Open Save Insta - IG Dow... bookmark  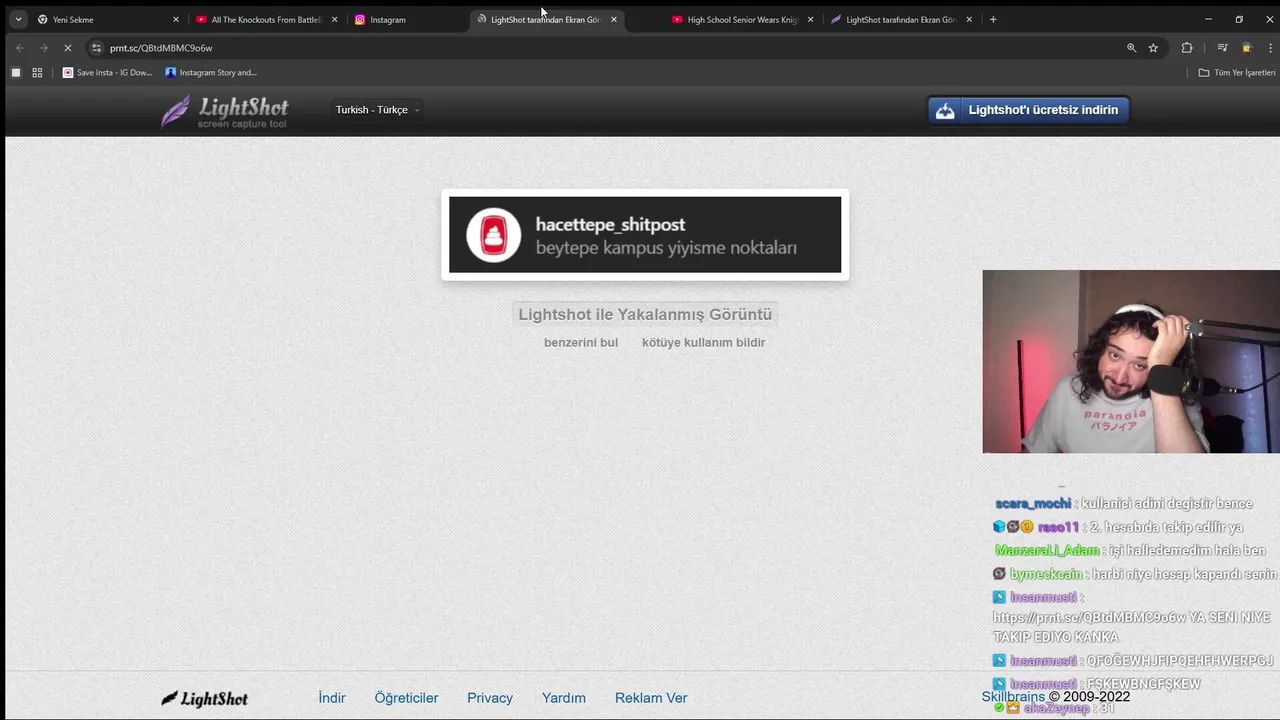(107, 72)
